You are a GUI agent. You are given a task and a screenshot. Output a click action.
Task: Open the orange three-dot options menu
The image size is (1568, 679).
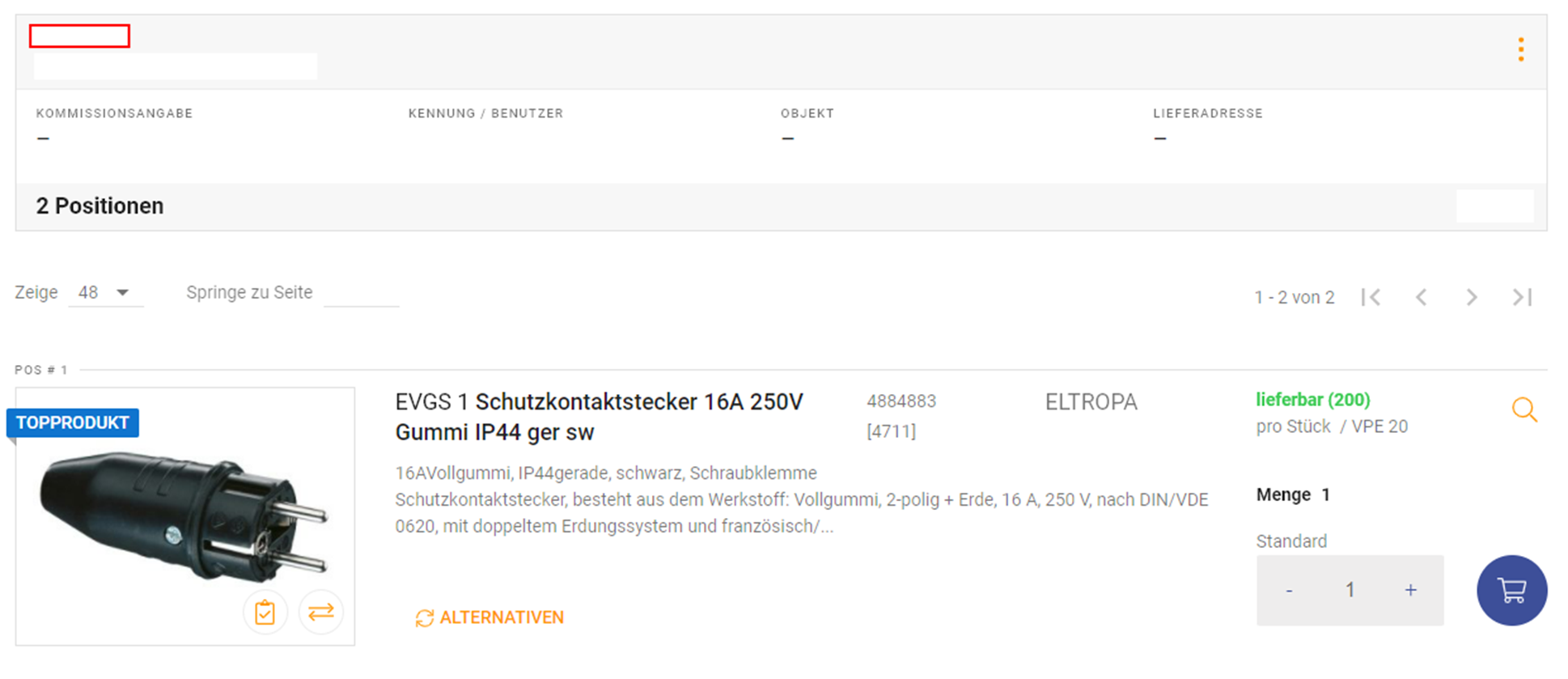1521,49
